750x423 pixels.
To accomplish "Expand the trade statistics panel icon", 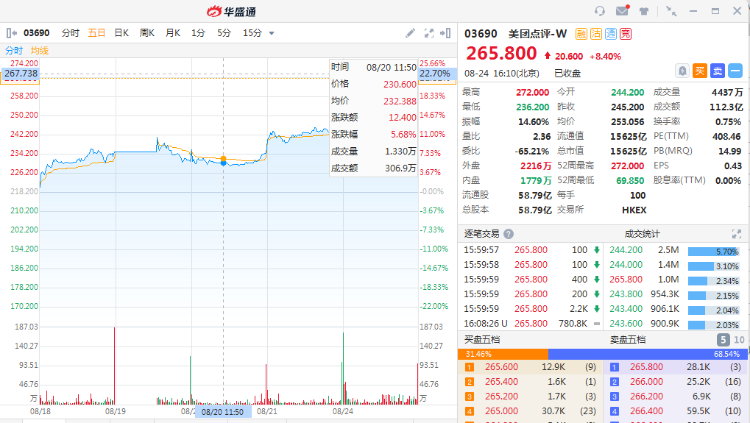I will [x=736, y=234].
